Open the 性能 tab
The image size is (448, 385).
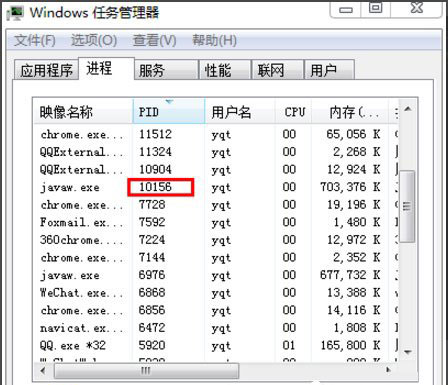(x=225, y=70)
